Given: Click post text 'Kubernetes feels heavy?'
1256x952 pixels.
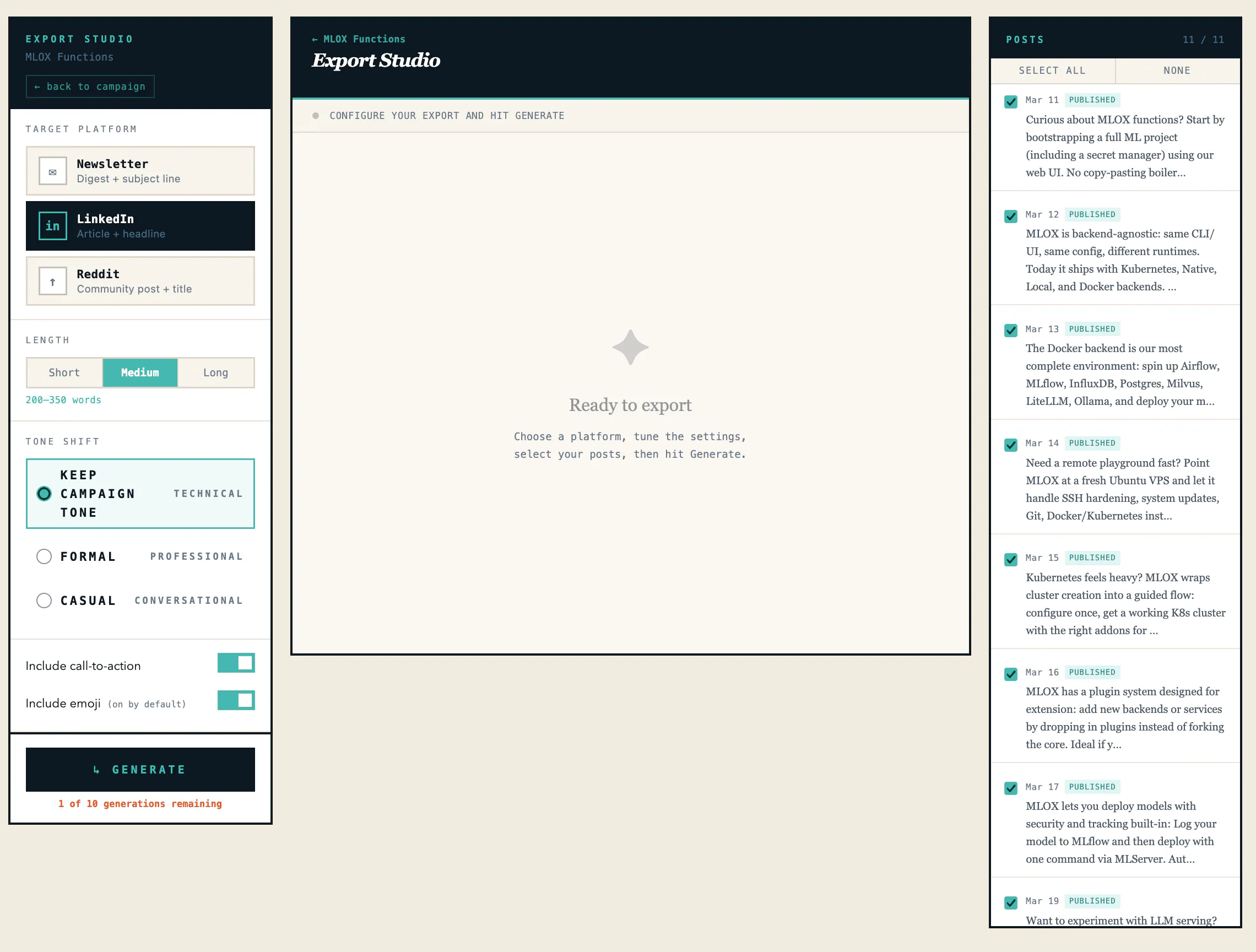Looking at the screenshot, I should click(x=1084, y=578).
